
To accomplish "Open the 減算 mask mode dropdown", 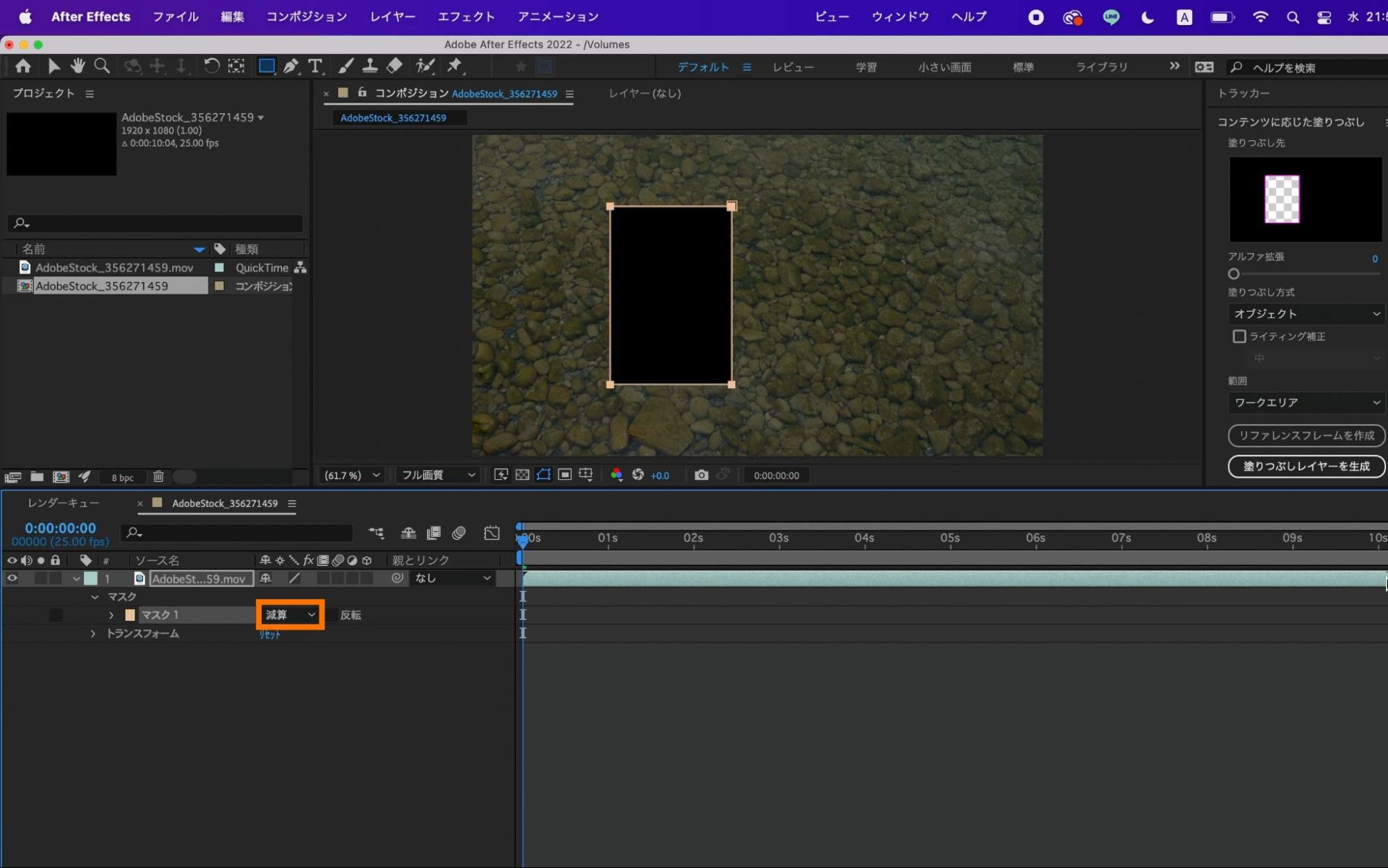I will [x=290, y=615].
